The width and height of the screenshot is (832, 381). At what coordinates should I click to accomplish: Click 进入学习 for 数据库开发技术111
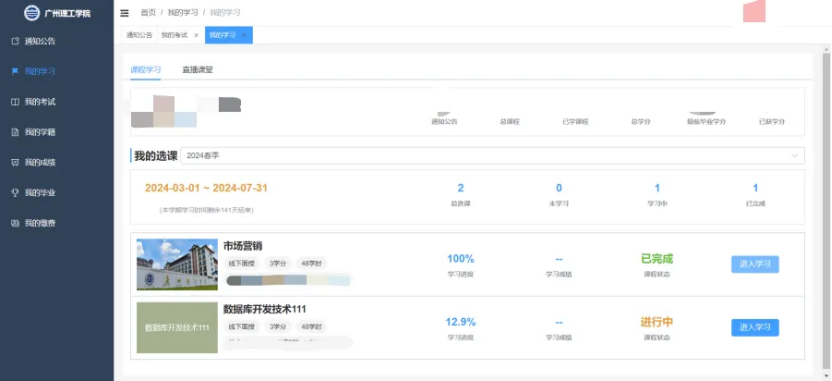(755, 327)
